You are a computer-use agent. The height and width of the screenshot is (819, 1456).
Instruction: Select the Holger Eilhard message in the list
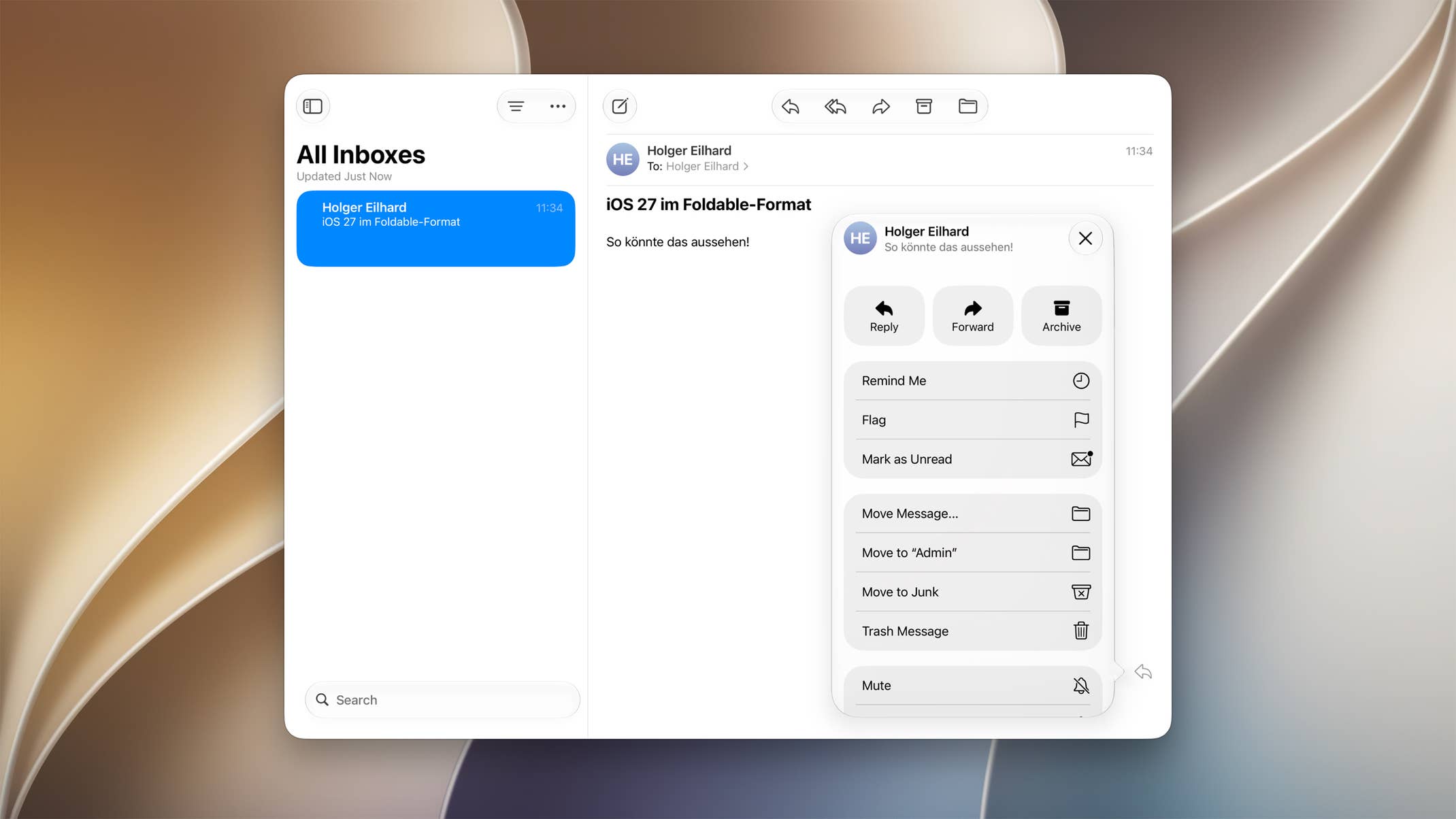pyautogui.click(x=435, y=229)
